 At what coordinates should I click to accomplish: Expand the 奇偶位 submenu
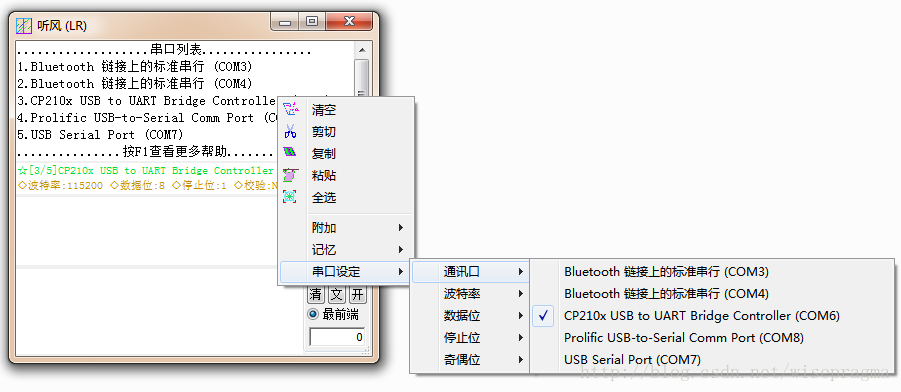(x=470, y=360)
